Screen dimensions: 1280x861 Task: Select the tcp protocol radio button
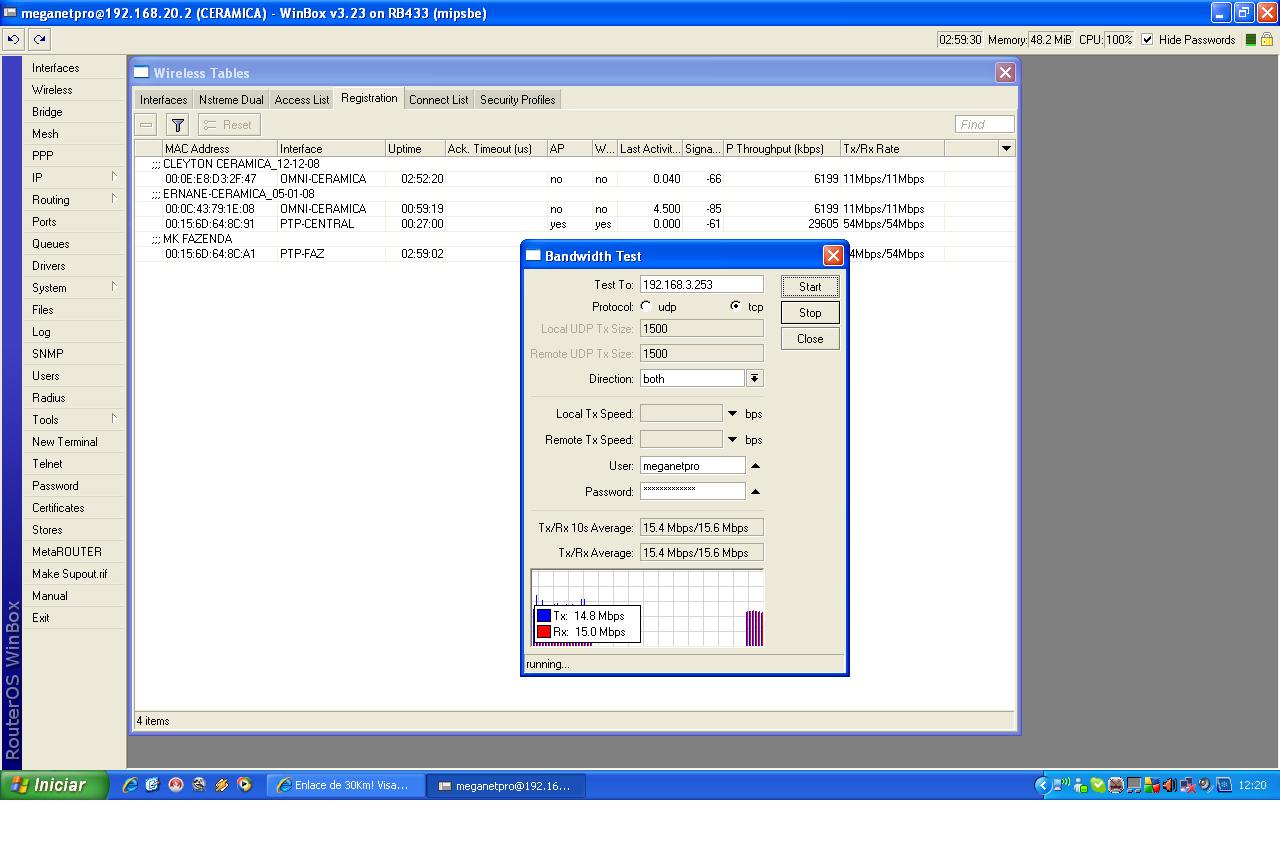point(736,307)
